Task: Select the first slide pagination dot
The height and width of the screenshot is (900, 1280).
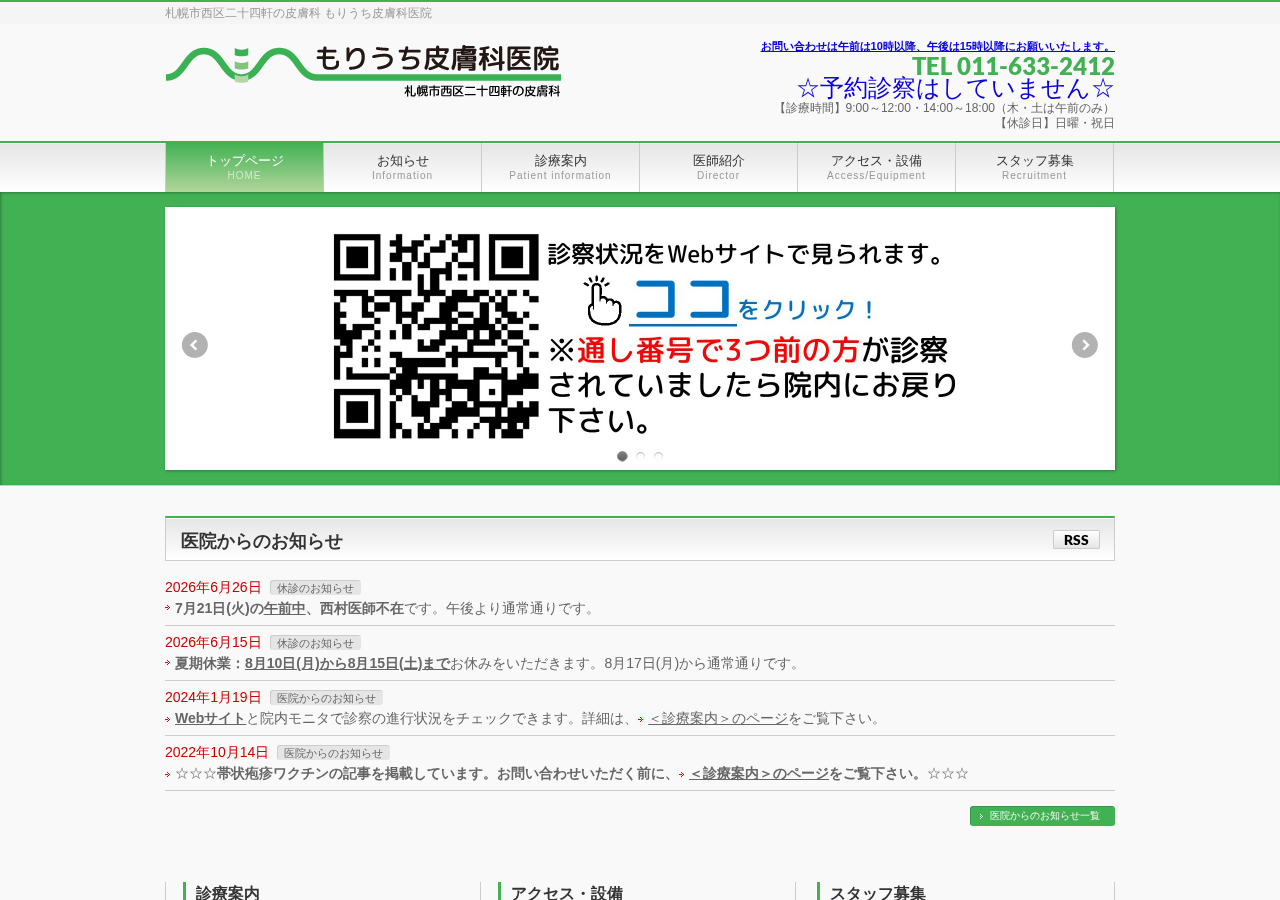Action: (622, 456)
